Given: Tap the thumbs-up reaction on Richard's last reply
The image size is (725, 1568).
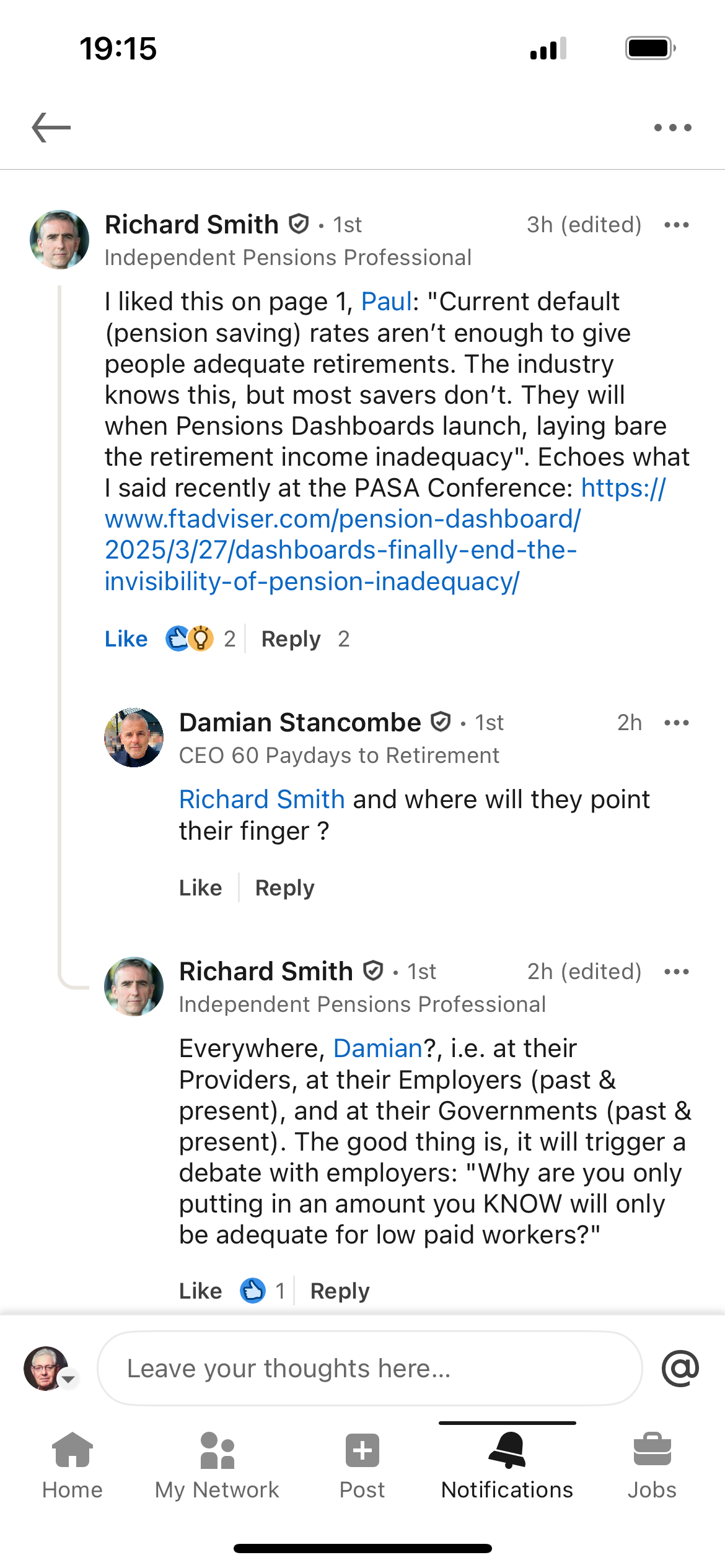Looking at the screenshot, I should click(x=253, y=1291).
